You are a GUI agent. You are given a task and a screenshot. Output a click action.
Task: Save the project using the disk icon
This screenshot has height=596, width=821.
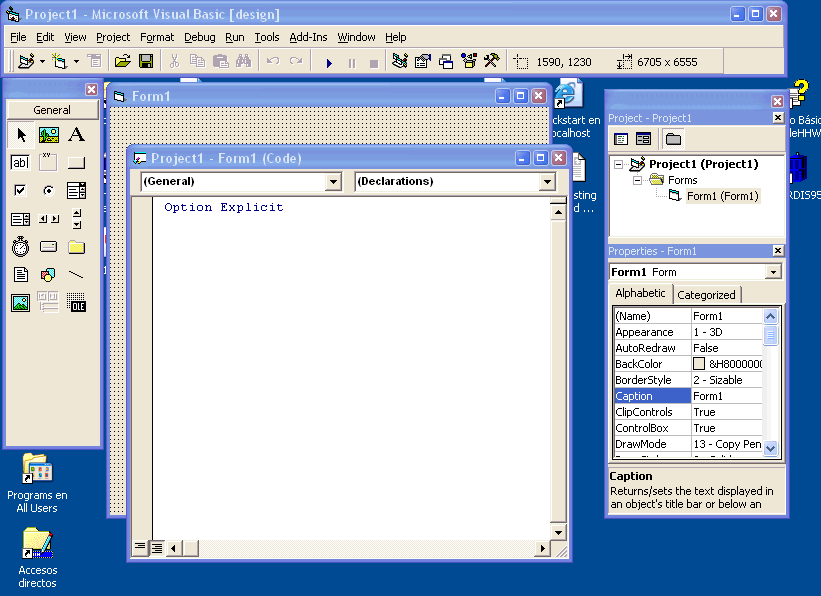click(146, 60)
